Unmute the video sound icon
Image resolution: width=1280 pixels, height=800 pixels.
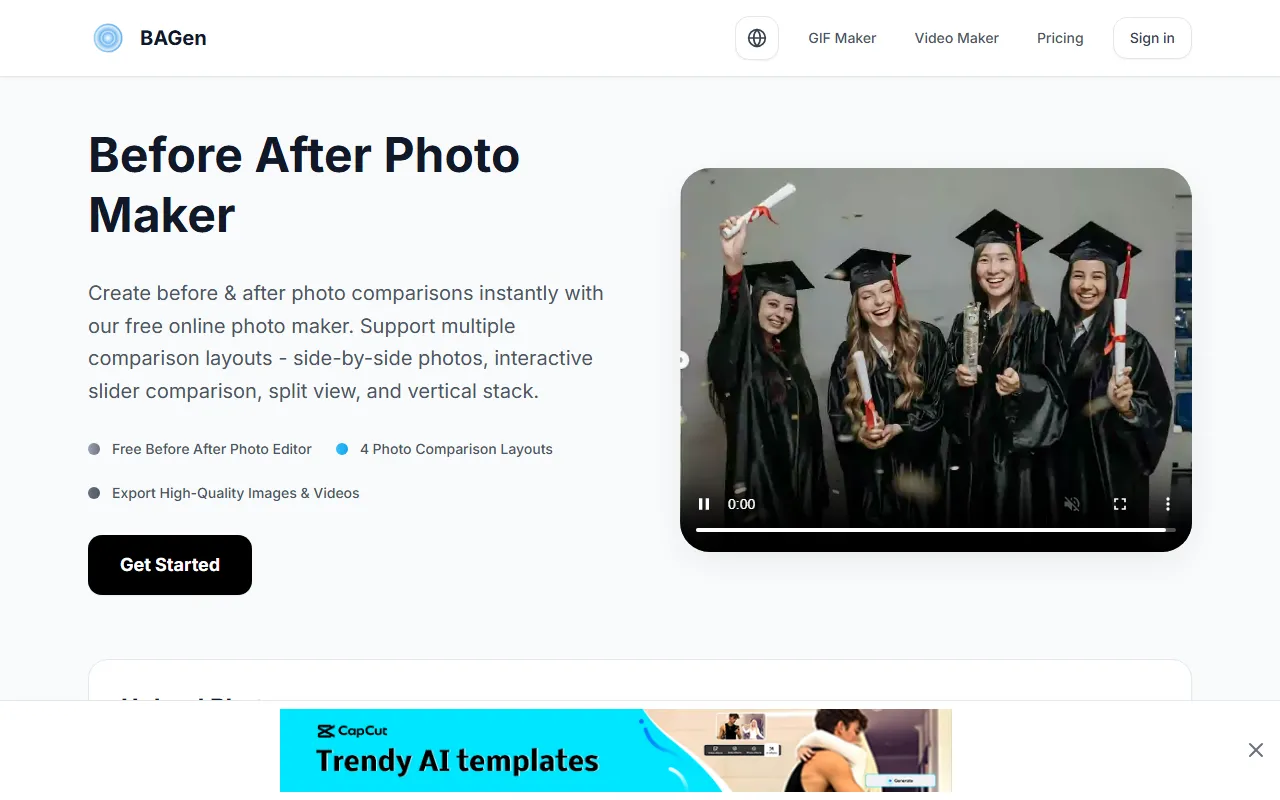pyautogui.click(x=1072, y=504)
